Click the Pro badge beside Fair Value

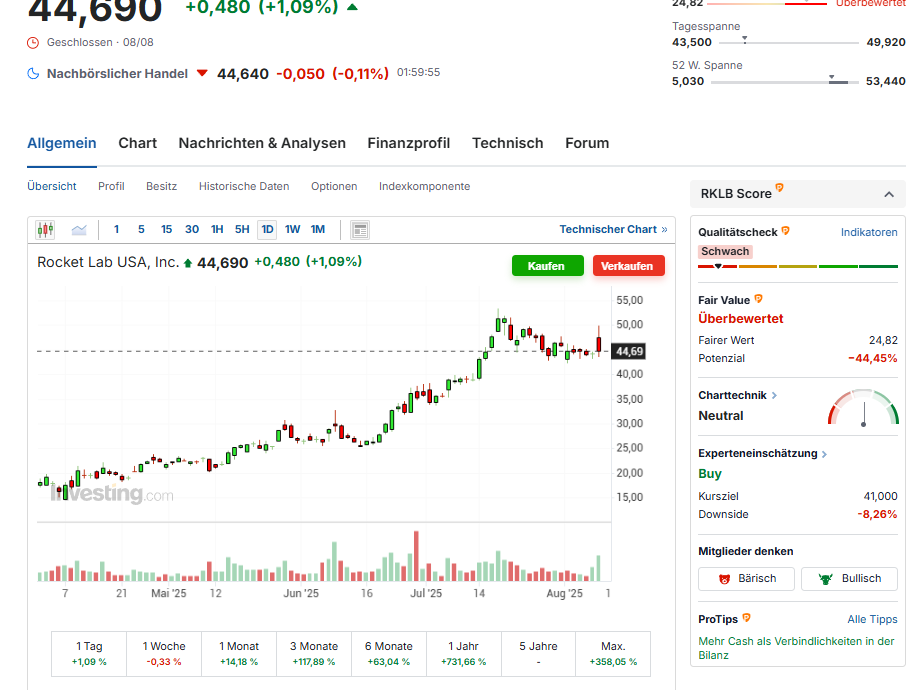(x=759, y=299)
